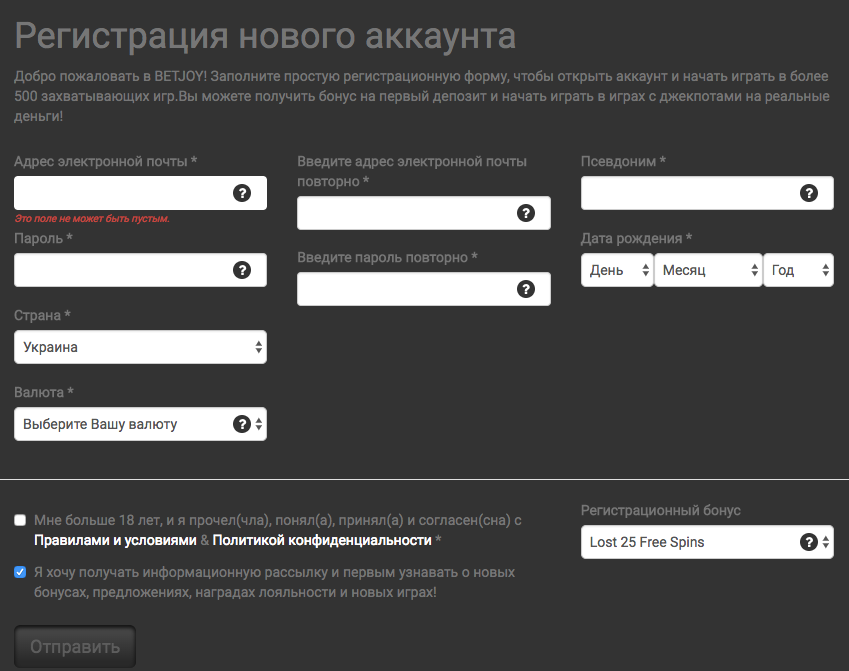
Task: Click help icon in registration bonus dropdown
Action: pyautogui.click(x=809, y=542)
